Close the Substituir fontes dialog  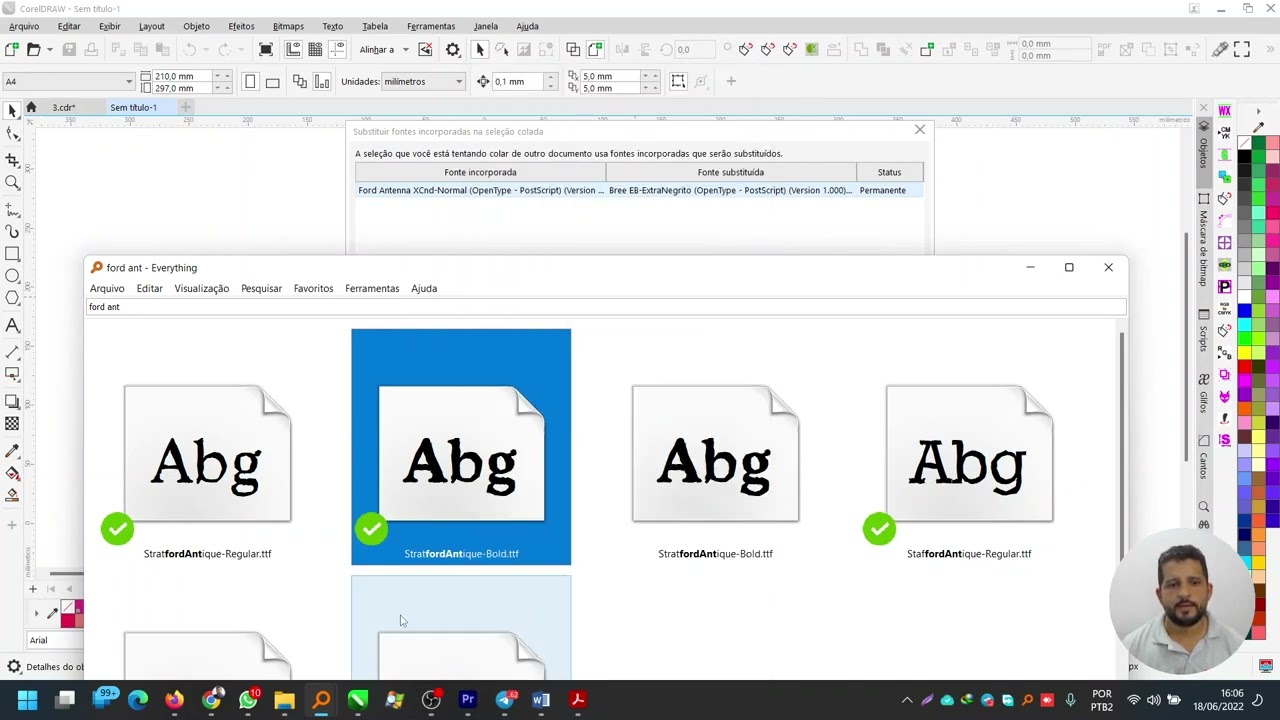click(x=920, y=130)
